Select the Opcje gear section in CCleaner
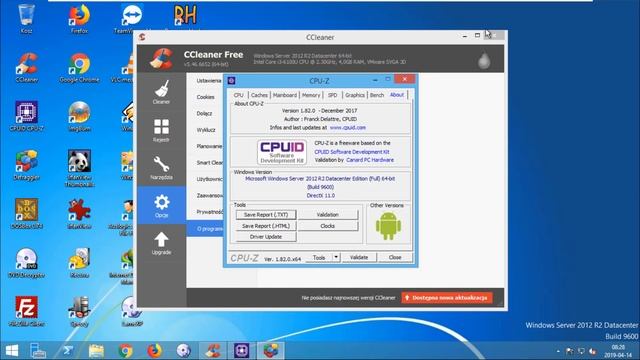The image size is (640, 360). point(161,205)
